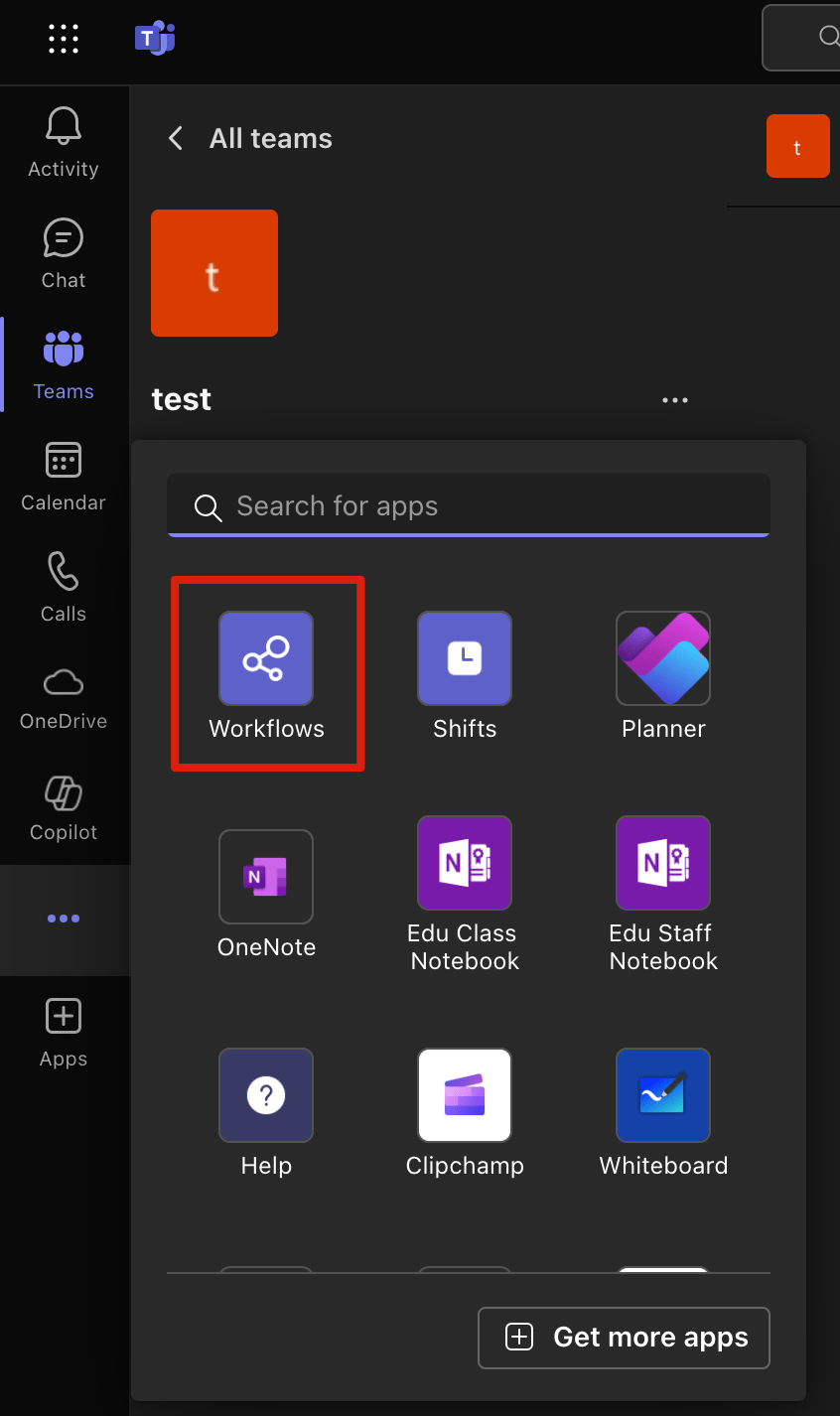
Task: Open the Calendar view
Action: [64, 477]
